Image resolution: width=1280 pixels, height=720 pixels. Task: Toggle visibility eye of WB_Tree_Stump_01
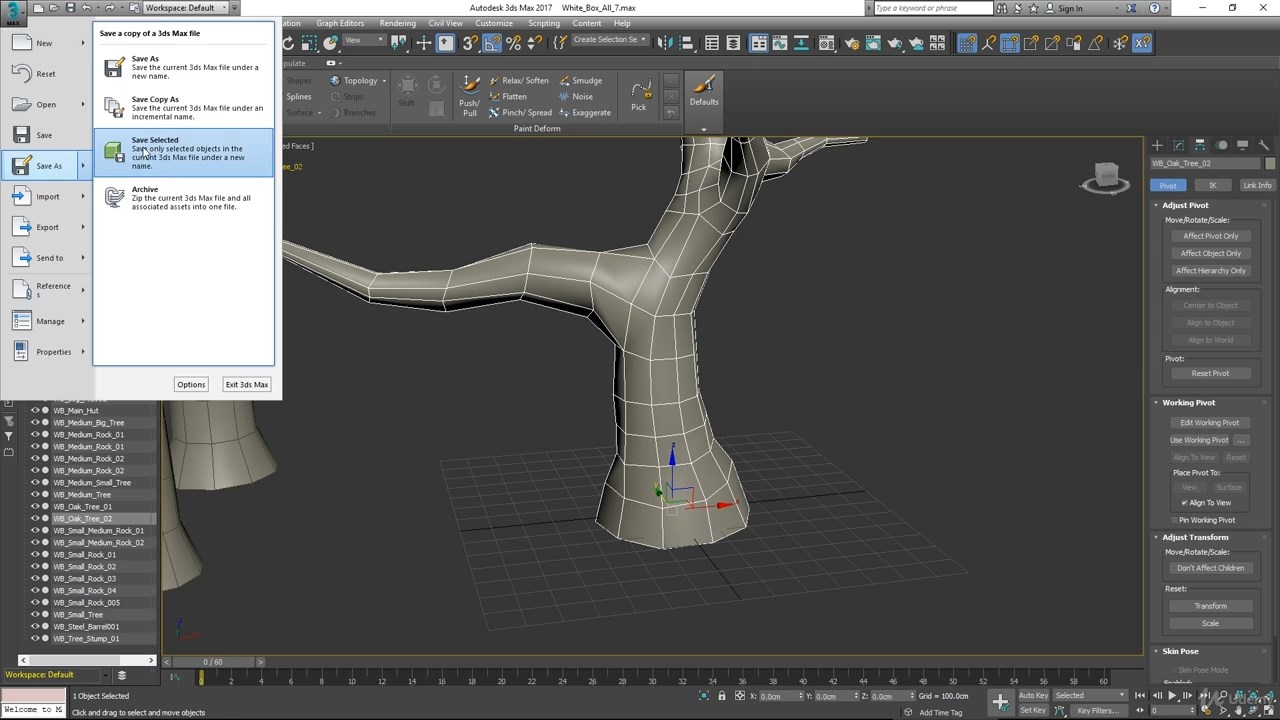tap(35, 638)
